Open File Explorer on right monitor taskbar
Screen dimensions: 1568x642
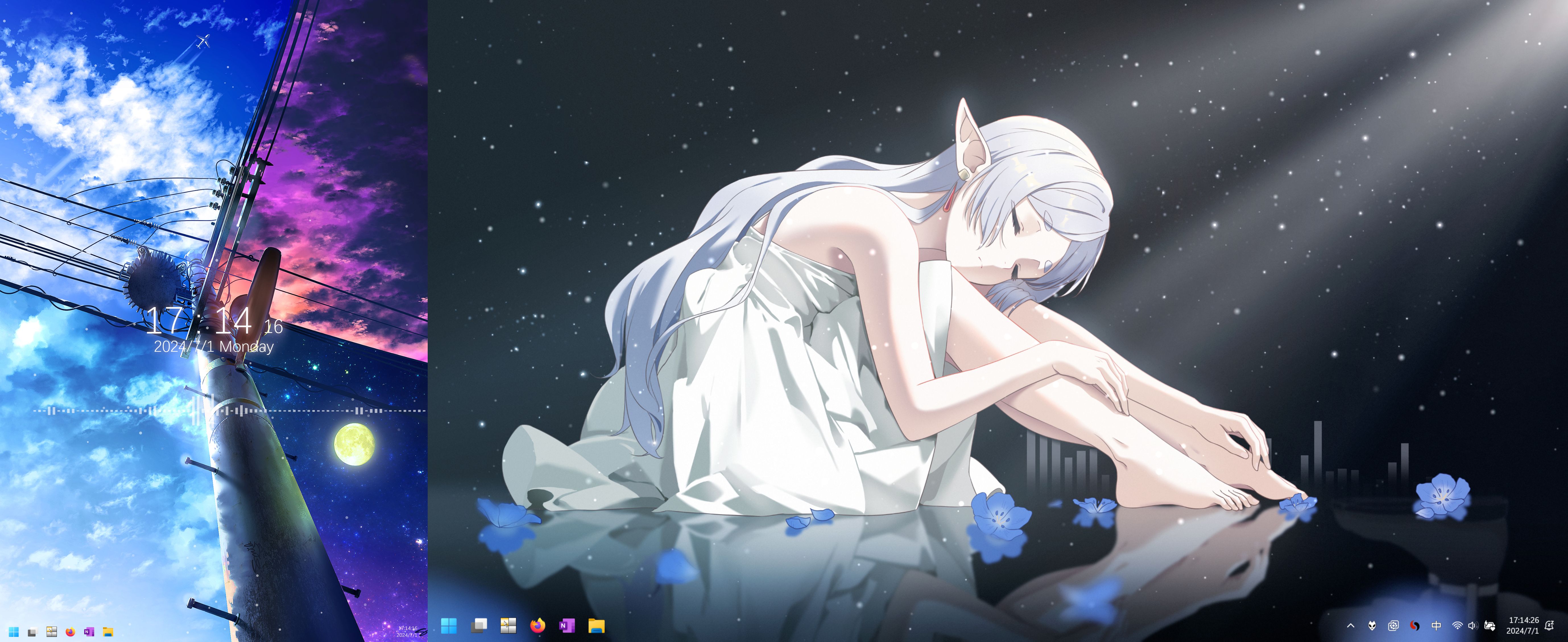point(596,625)
